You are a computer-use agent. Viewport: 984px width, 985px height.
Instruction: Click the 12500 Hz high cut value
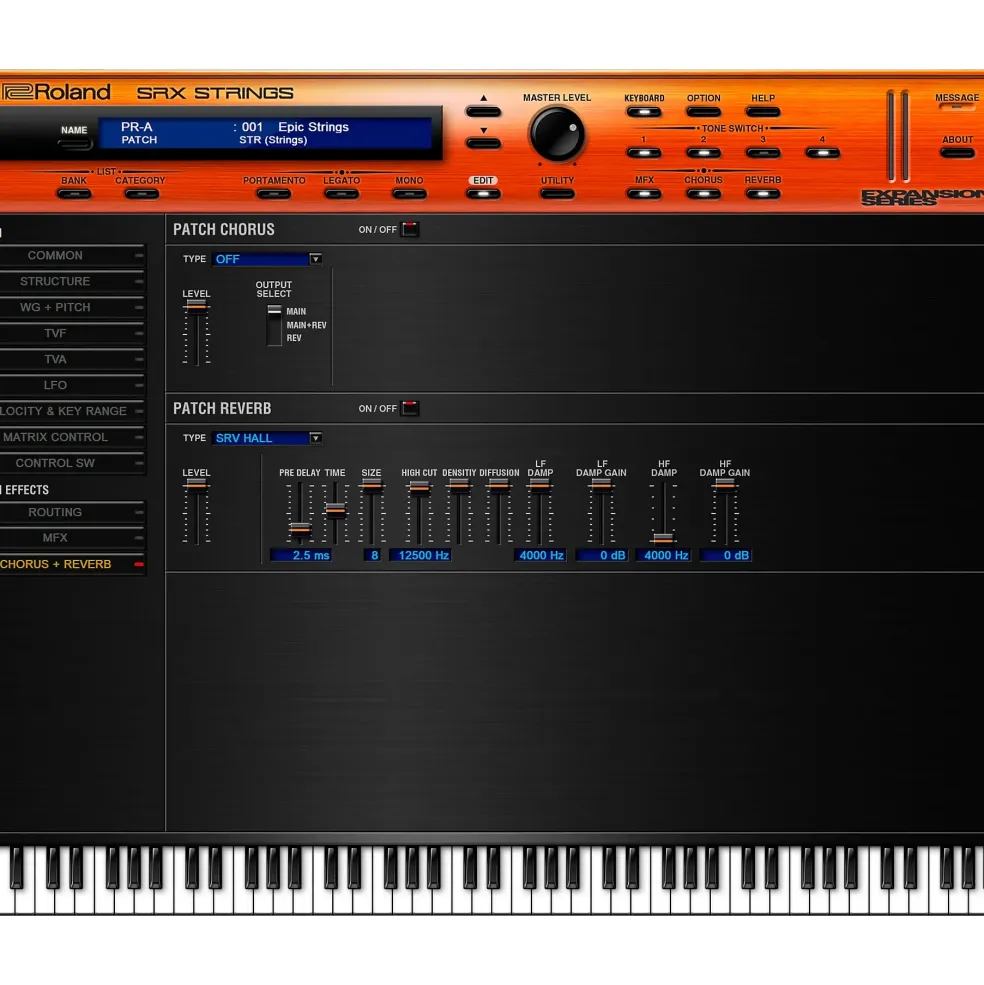click(420, 555)
